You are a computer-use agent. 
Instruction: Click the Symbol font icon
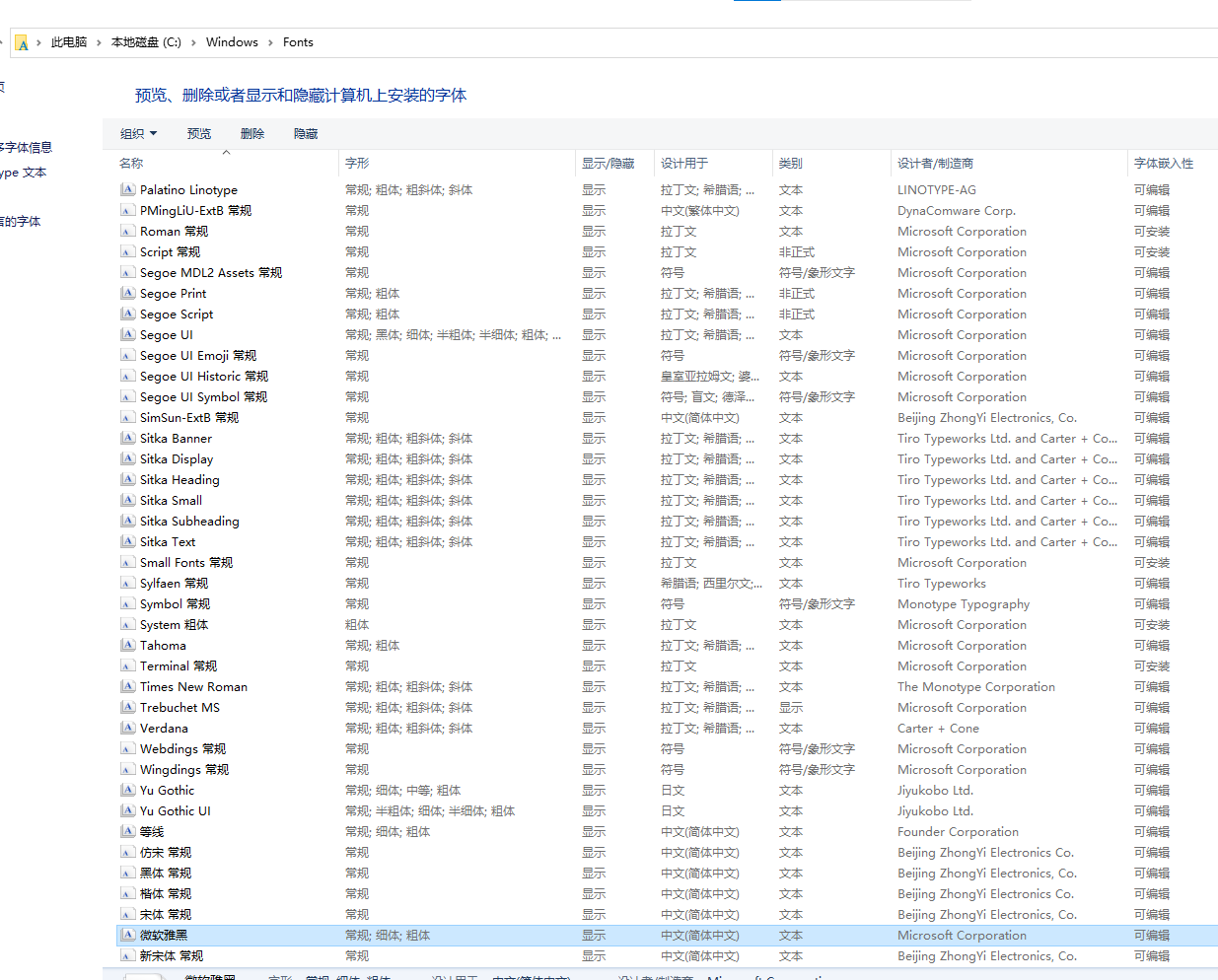click(x=128, y=603)
